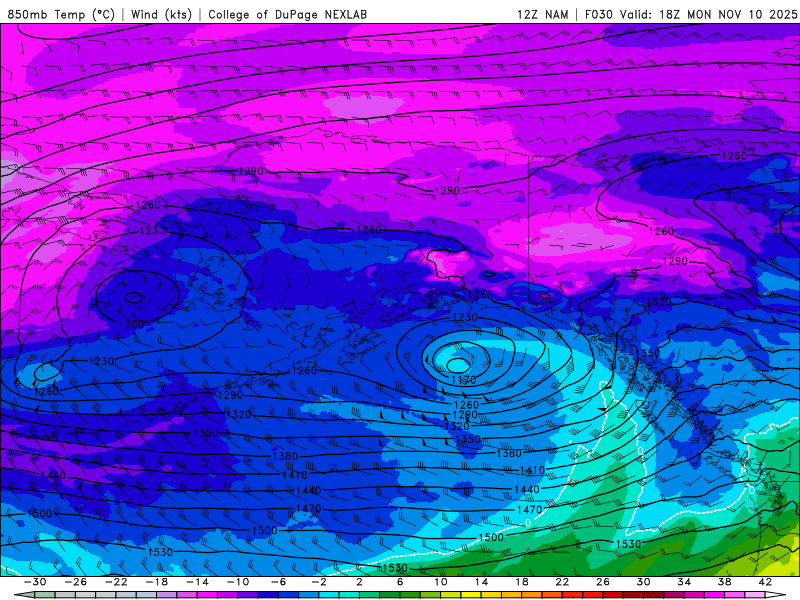Click the -18 colorbar tick label
Screen dimensions: 800x600
(x=157, y=582)
